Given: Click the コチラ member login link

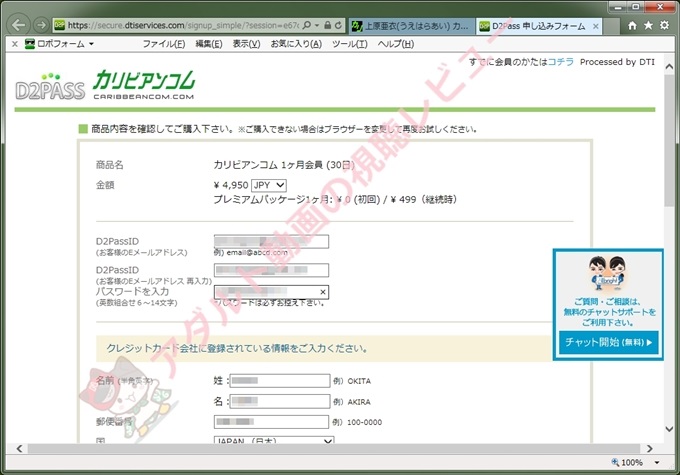Looking at the screenshot, I should point(561,62).
